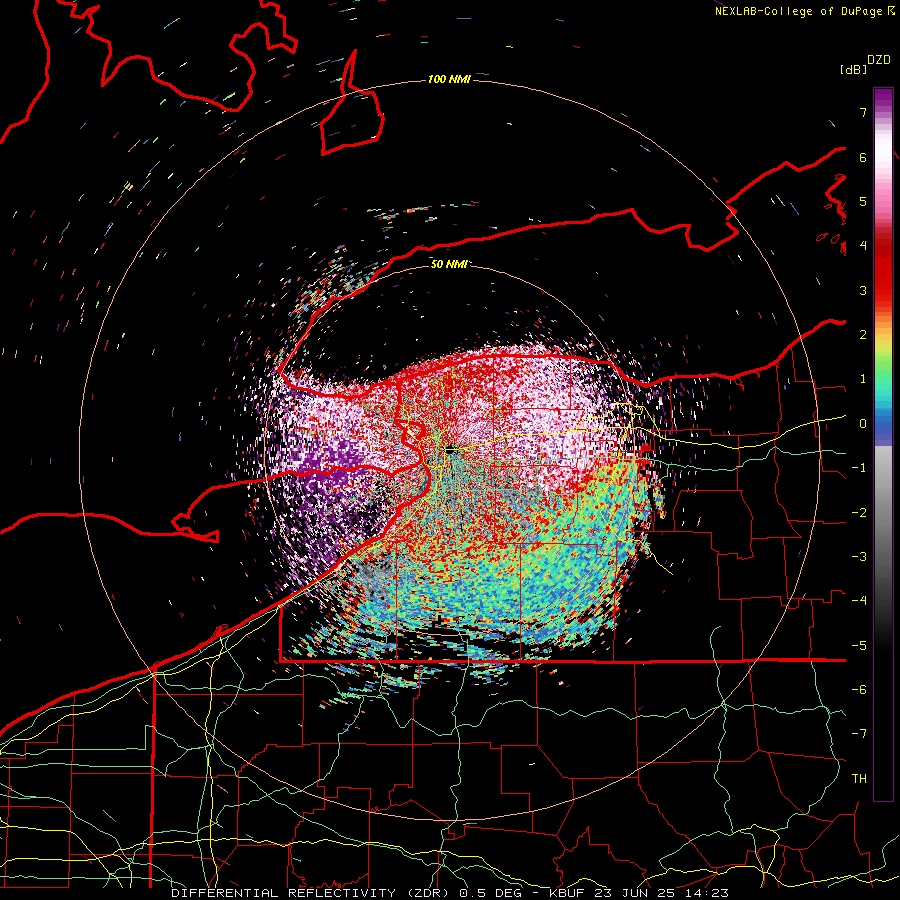Click the 3 value on color scale

863,290
